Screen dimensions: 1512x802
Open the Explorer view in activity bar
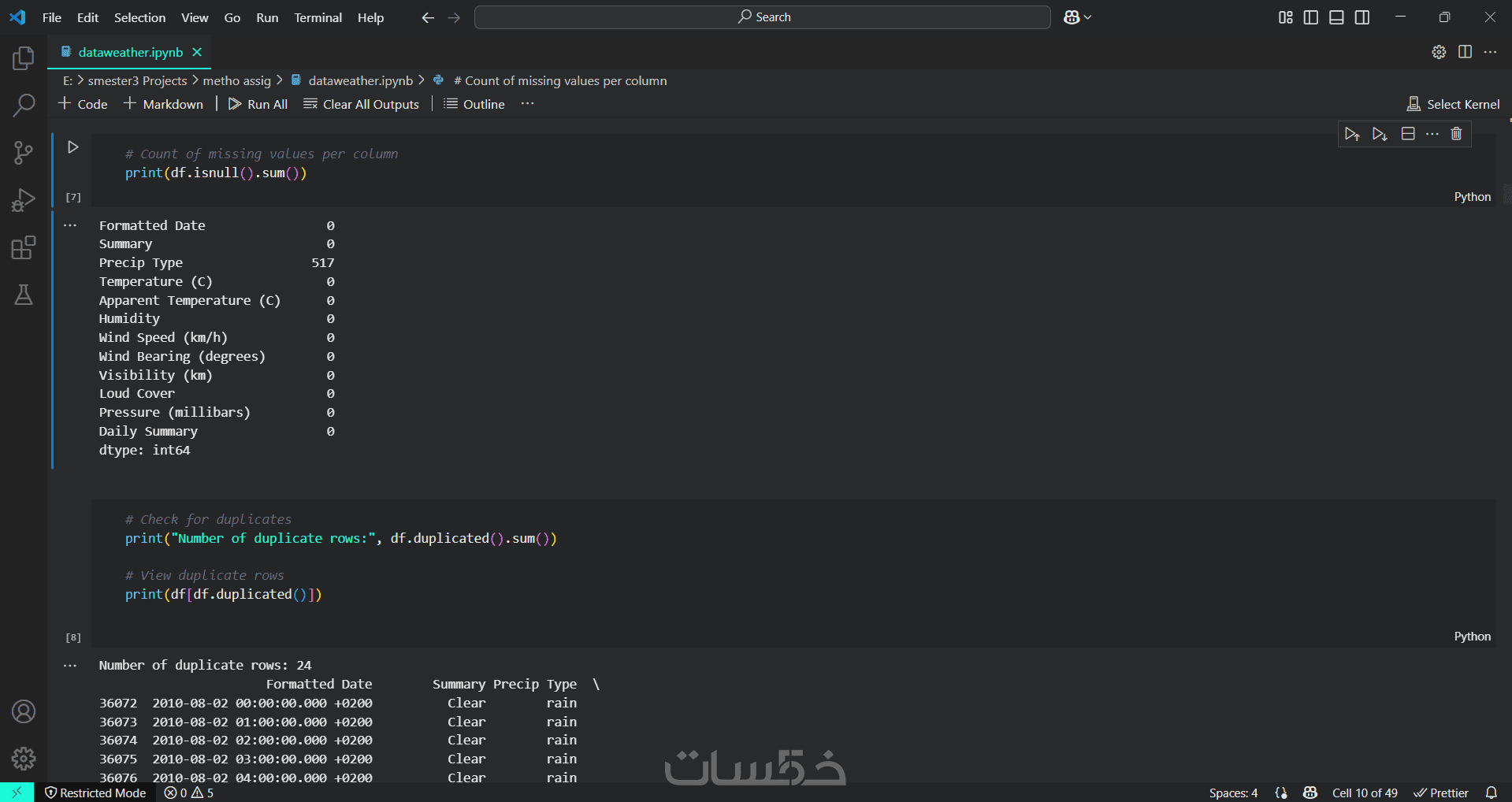coord(24,58)
